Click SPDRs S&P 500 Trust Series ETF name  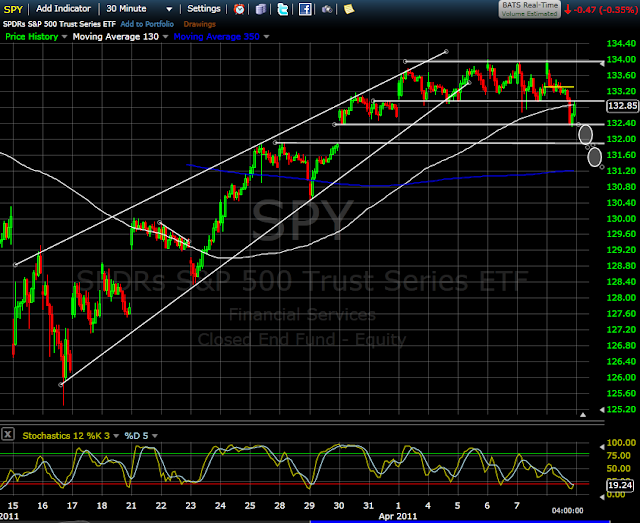coord(60,24)
